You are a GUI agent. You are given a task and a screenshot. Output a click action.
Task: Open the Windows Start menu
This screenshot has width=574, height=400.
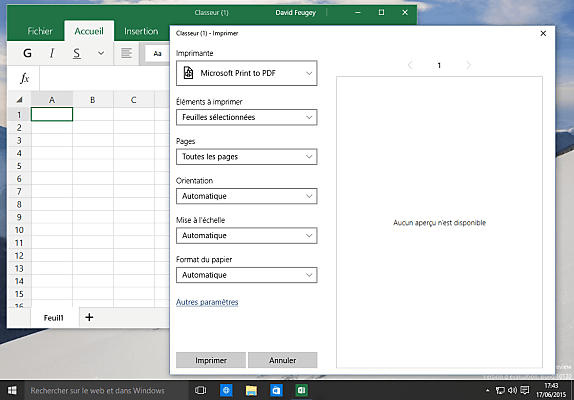pos(12,390)
